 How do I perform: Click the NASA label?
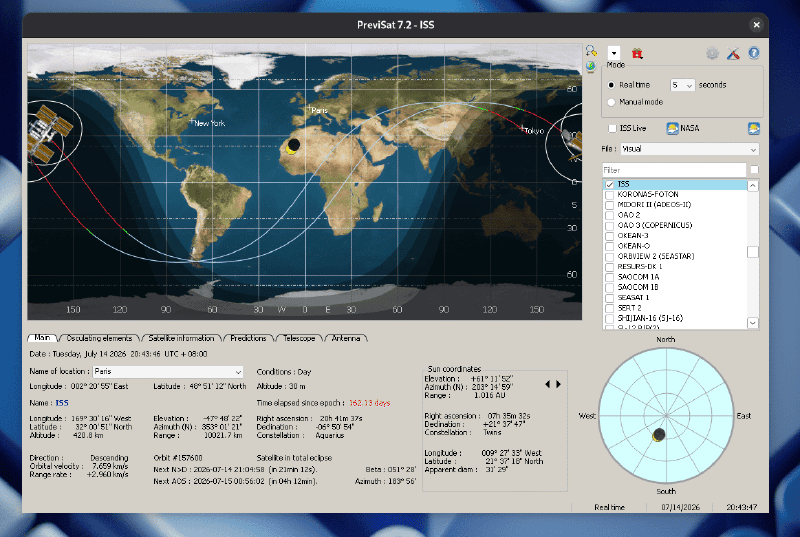(x=689, y=129)
